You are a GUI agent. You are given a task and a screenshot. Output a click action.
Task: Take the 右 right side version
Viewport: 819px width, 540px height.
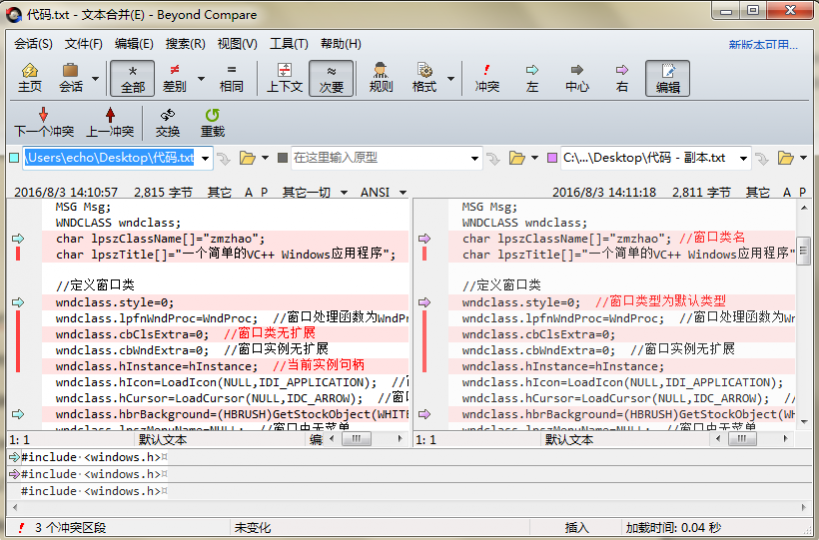pyautogui.click(x=622, y=78)
